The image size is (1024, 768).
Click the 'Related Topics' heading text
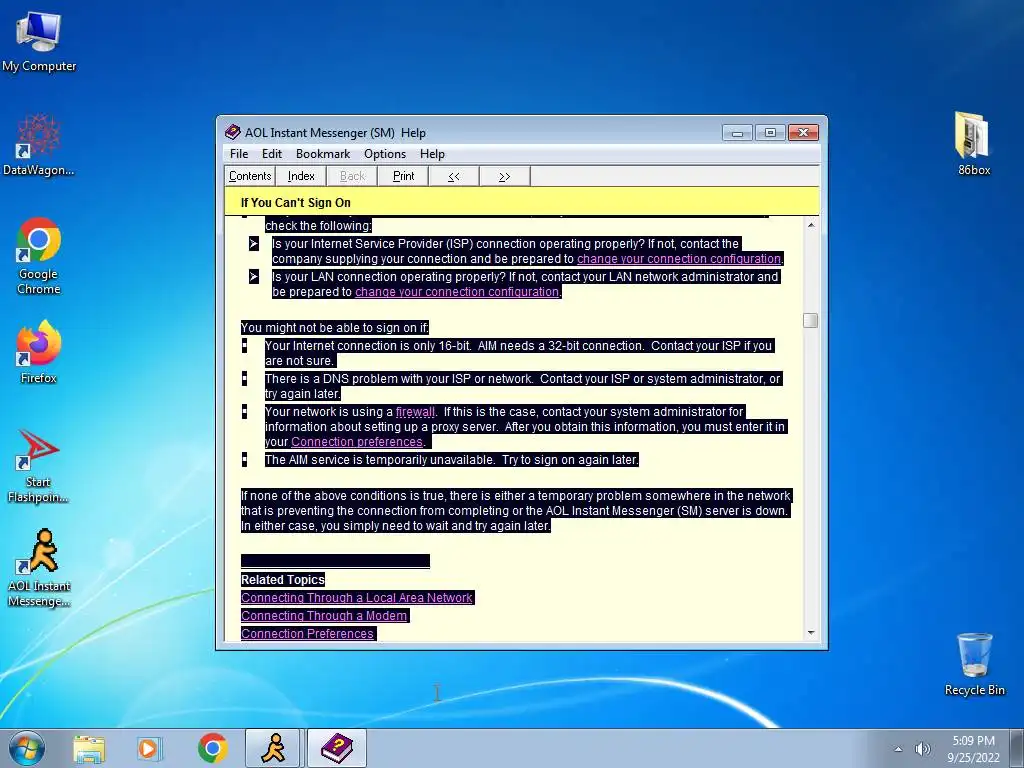click(282, 580)
